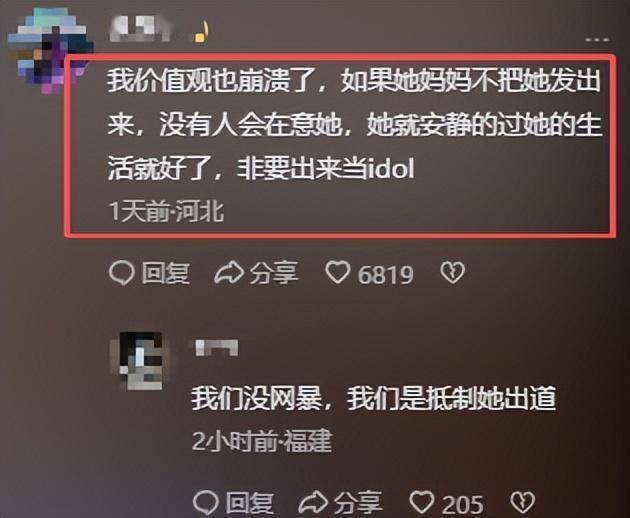Click the 回复 label under the top comment
The height and width of the screenshot is (518, 630).
tap(166, 273)
